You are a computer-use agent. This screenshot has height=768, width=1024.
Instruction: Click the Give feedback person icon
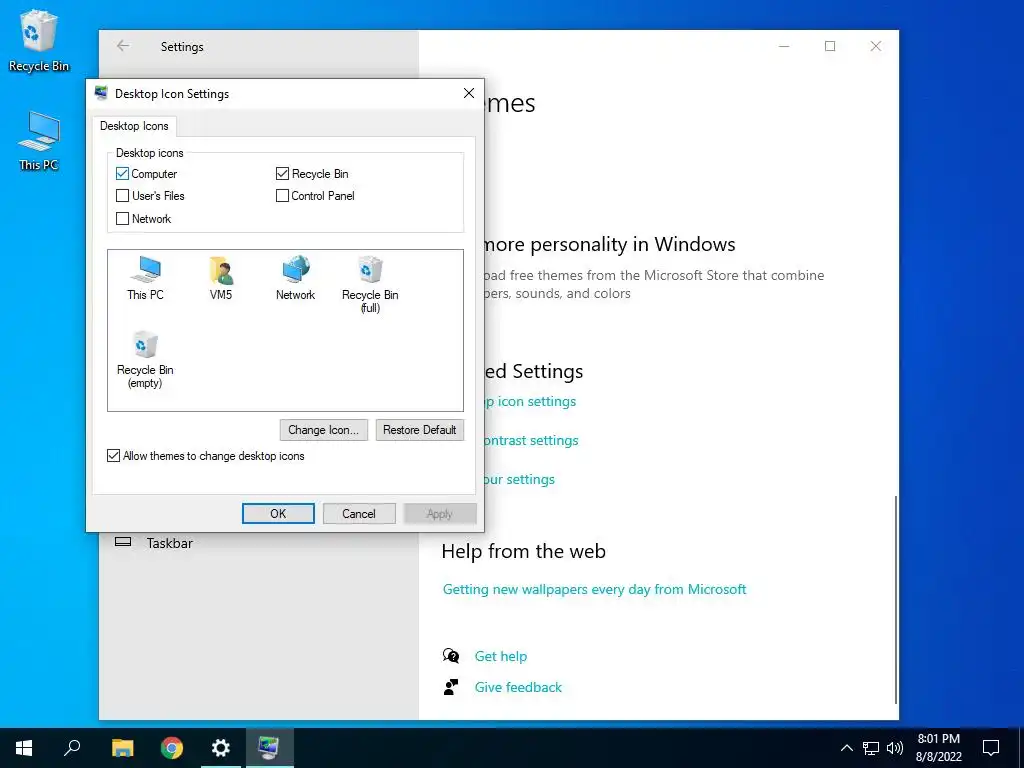[x=451, y=687]
